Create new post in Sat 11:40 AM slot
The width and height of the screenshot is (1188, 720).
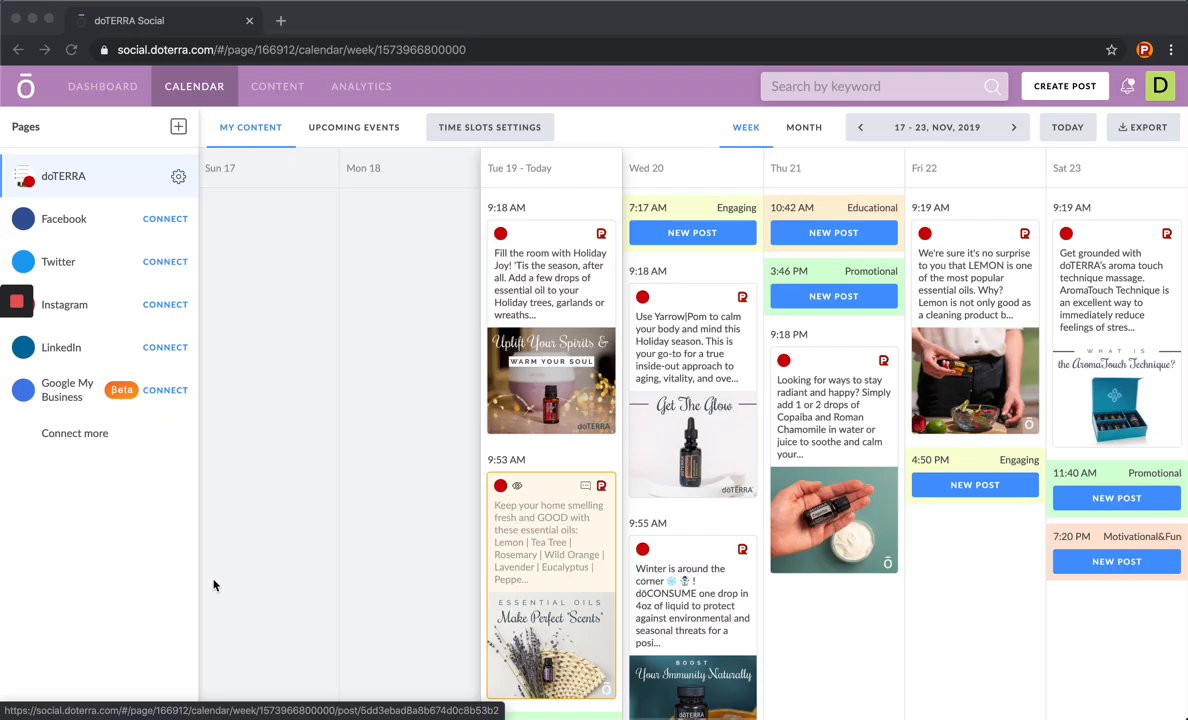click(1117, 498)
